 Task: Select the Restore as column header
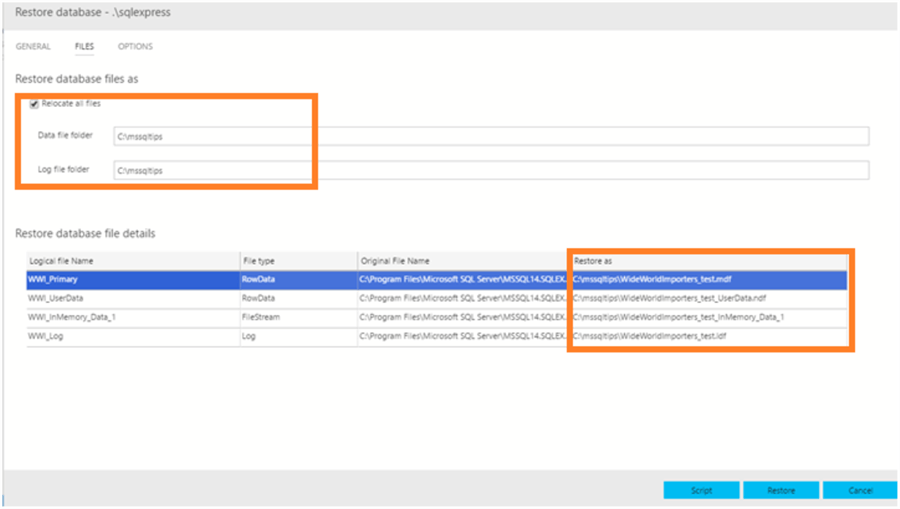[x=593, y=261]
